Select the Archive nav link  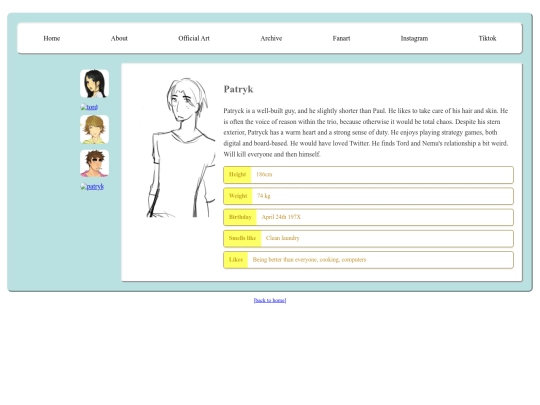tap(271, 38)
